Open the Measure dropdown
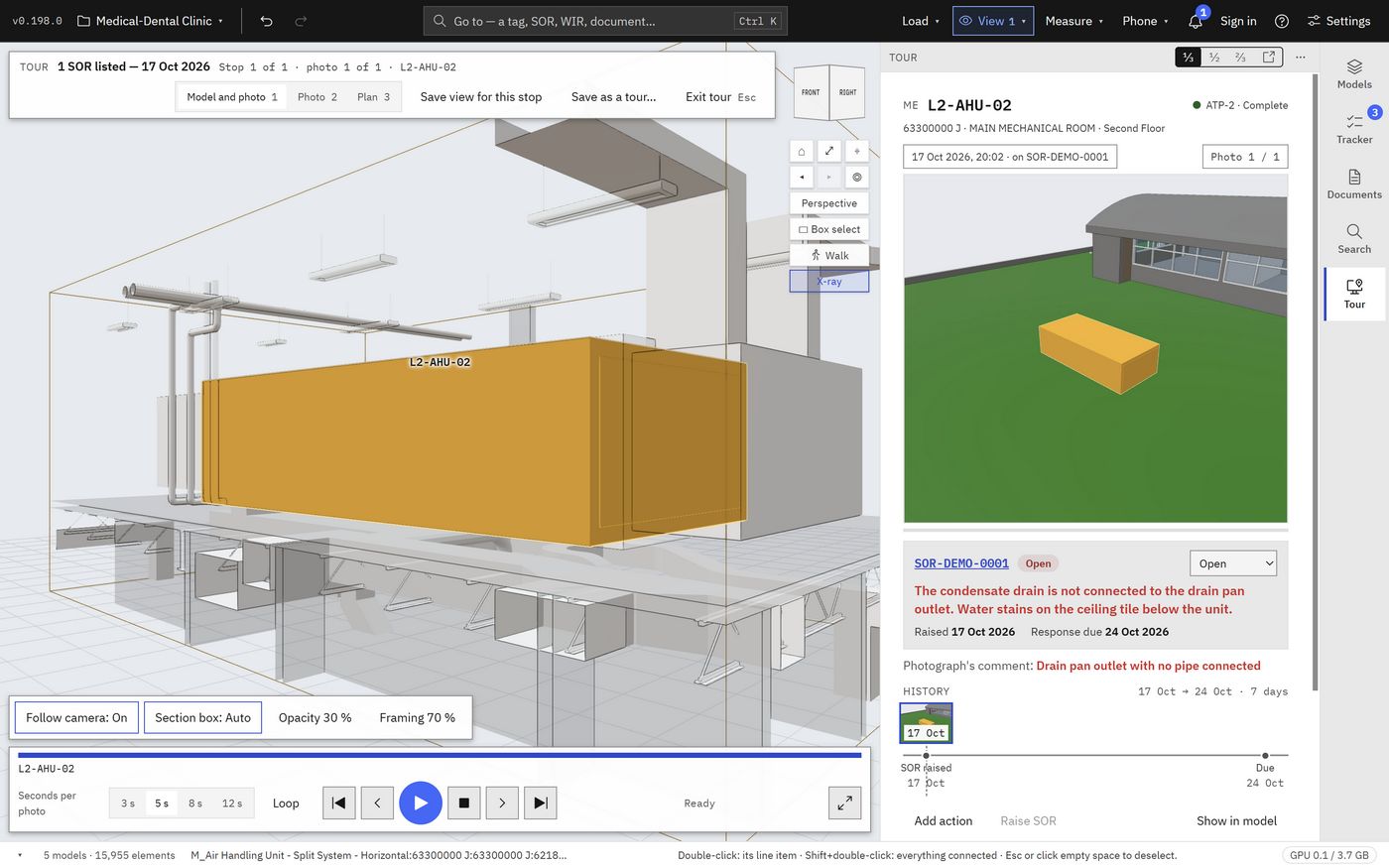The height and width of the screenshot is (868, 1389). click(1074, 21)
